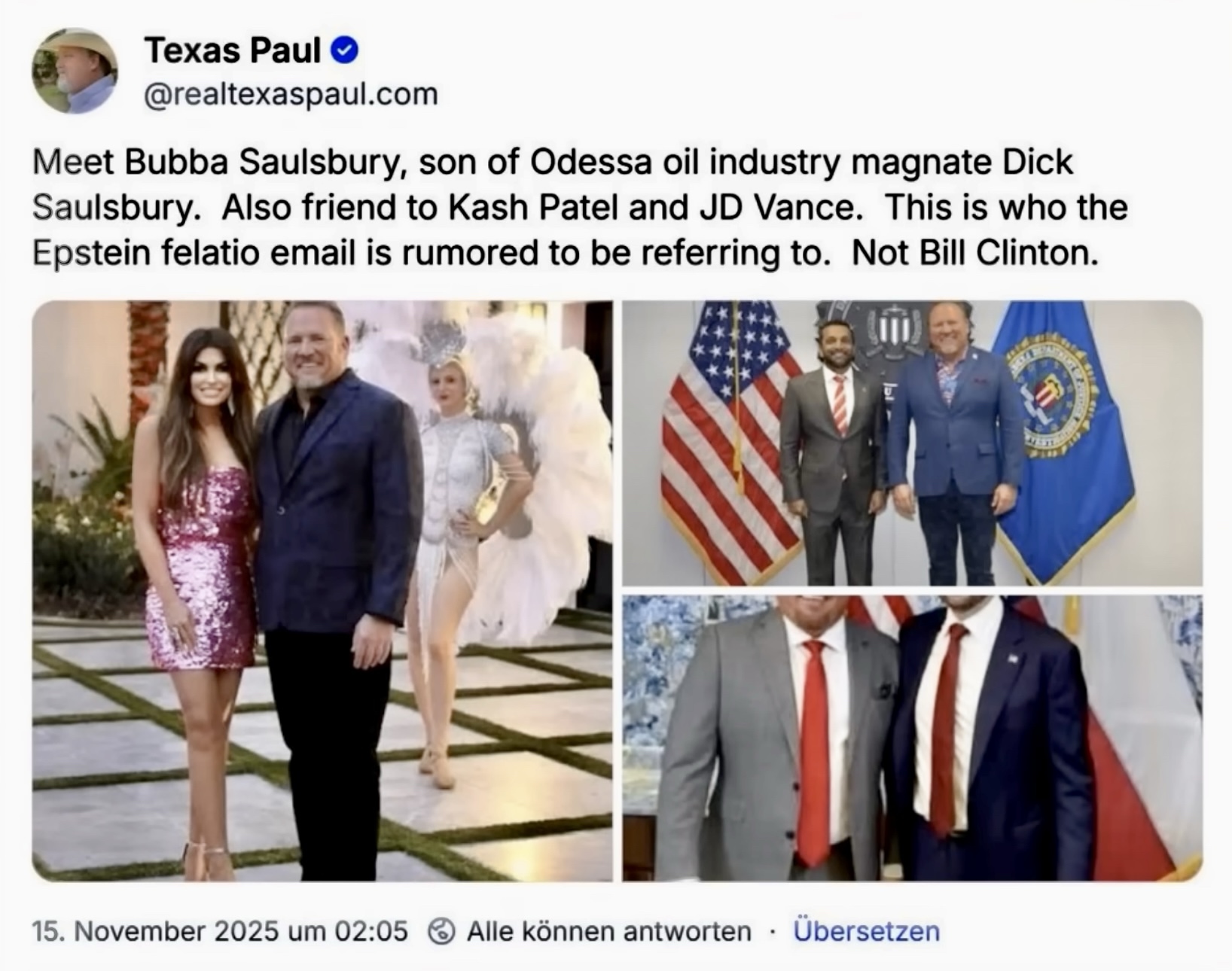Viewport: 1232px width, 971px height.
Task: Open the 'Texas Paul' display name
Action: click(233, 50)
